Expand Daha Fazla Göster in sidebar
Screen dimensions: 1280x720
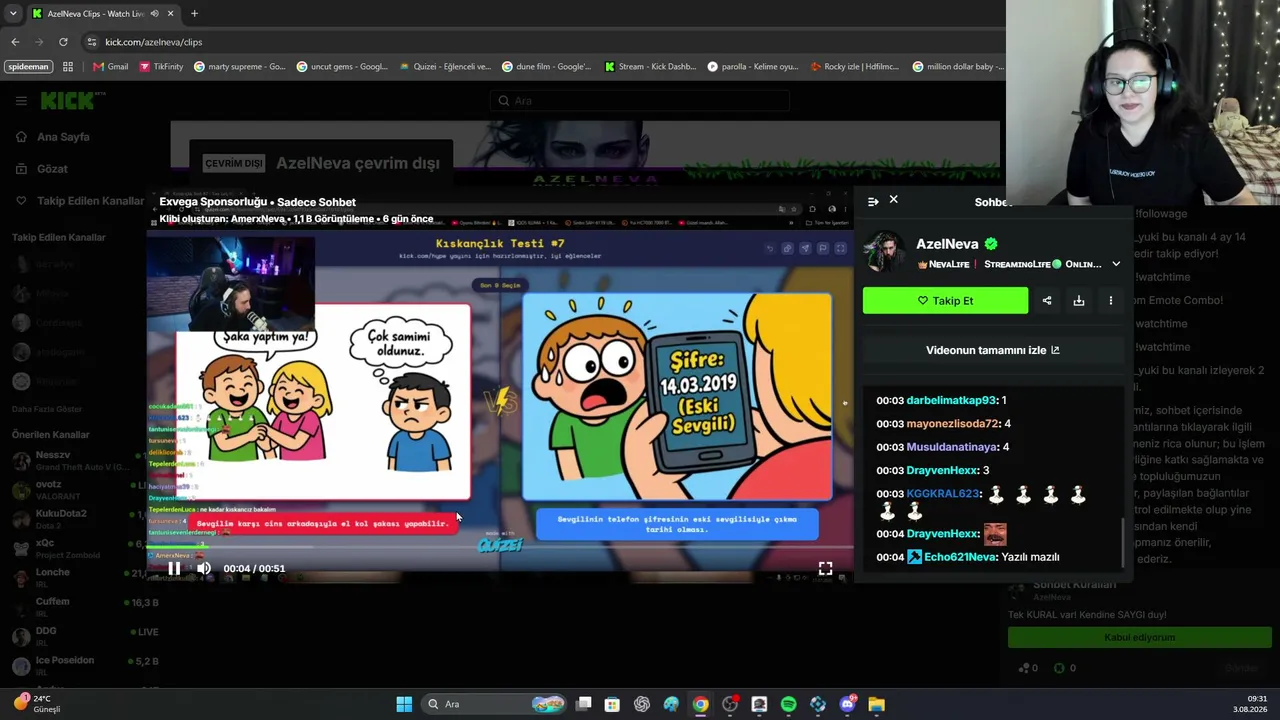tap(47, 409)
